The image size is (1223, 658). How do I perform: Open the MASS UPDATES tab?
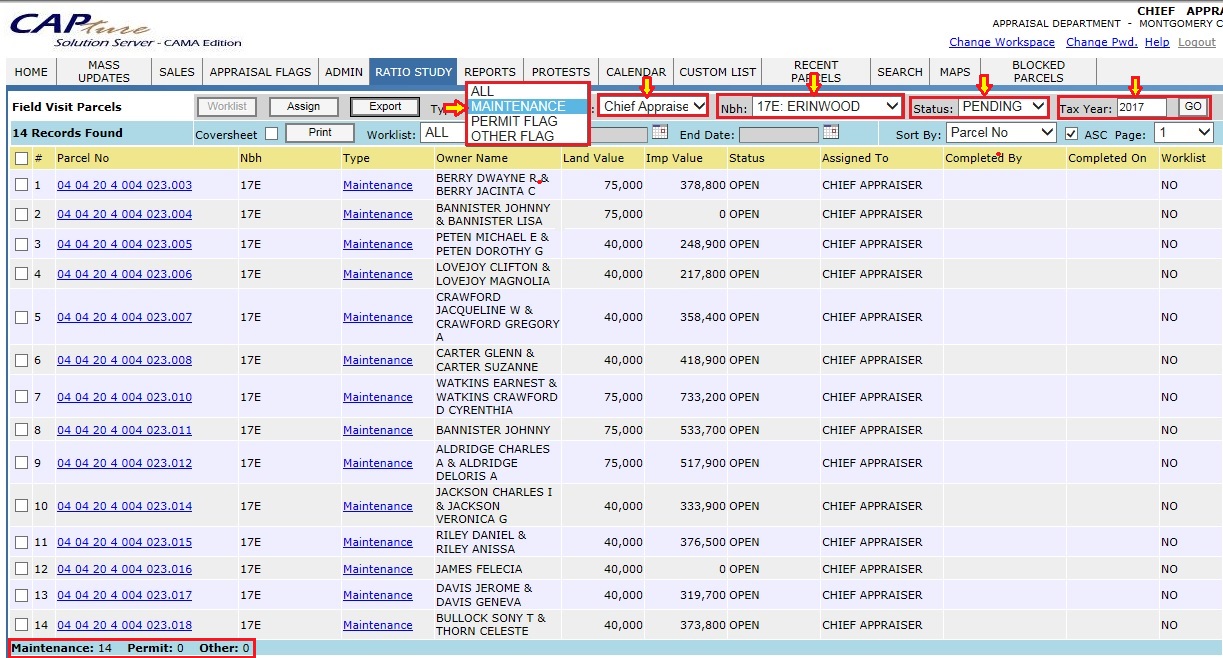coord(103,72)
